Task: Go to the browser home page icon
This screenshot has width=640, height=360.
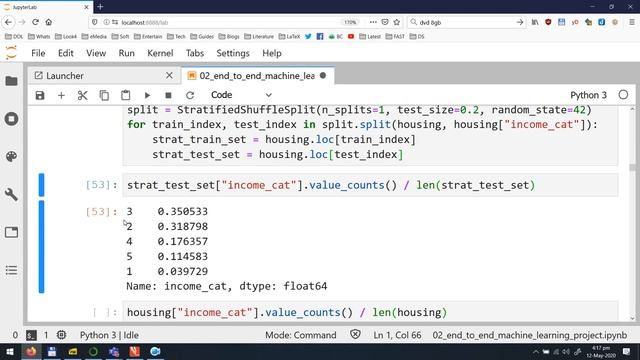Action: (x=49, y=22)
